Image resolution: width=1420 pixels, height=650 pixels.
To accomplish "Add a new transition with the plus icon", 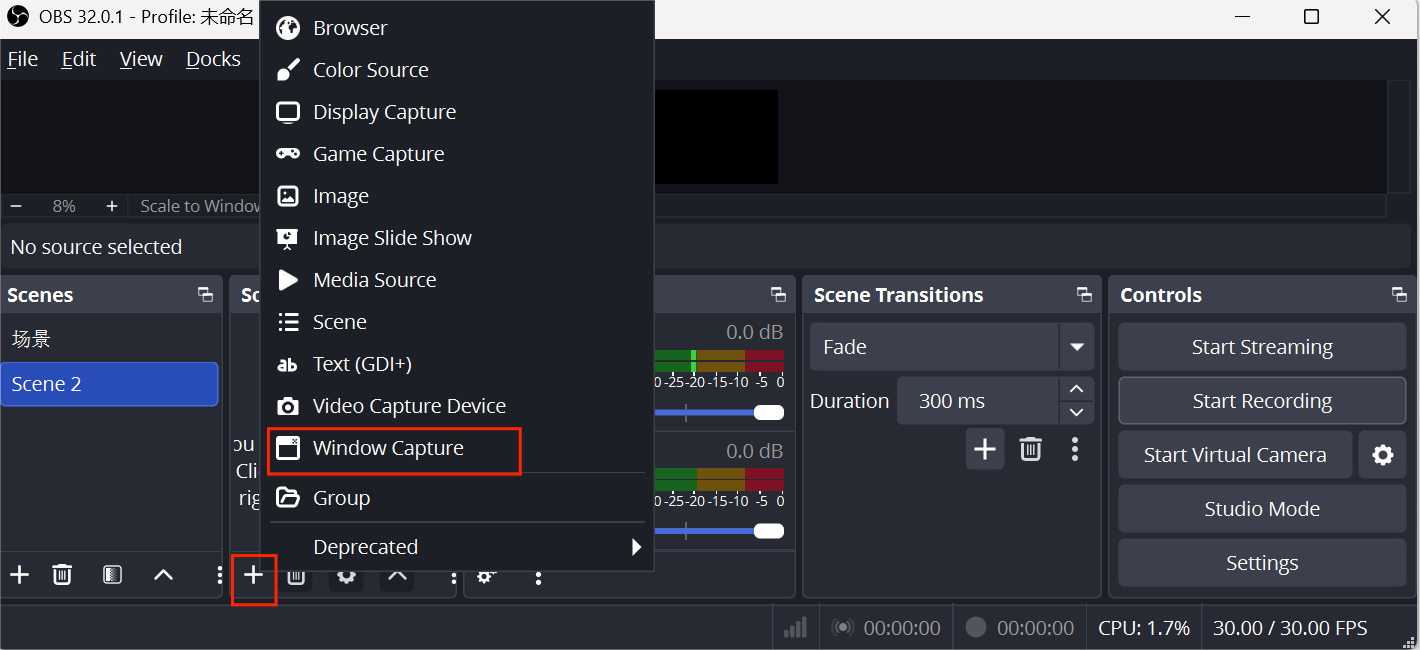I will [984, 449].
